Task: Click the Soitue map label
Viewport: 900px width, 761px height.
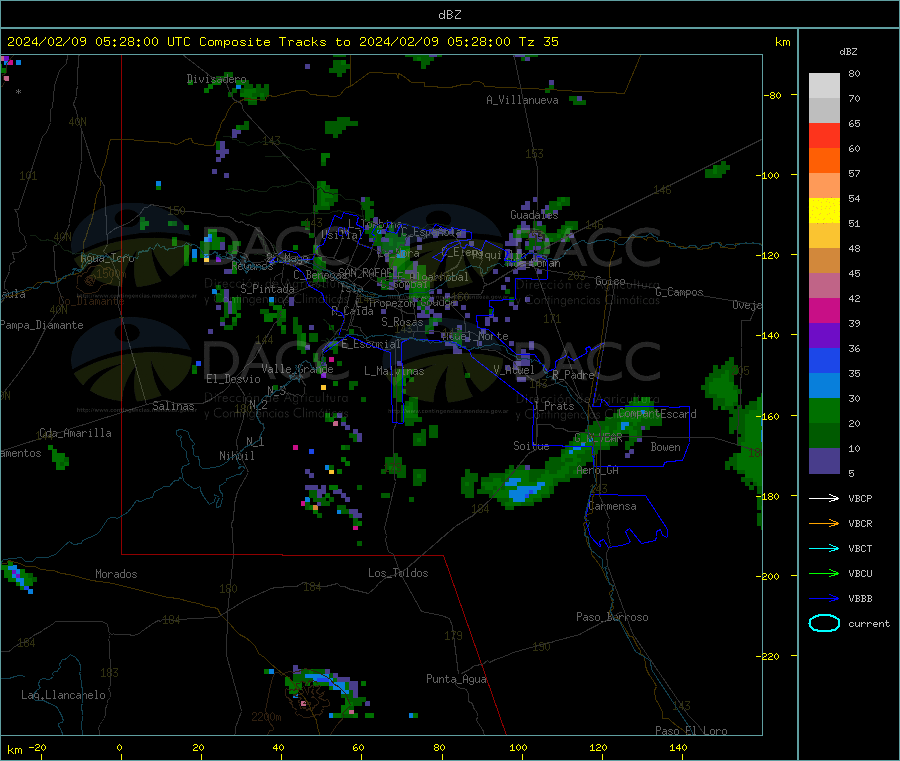Action: 531,446
